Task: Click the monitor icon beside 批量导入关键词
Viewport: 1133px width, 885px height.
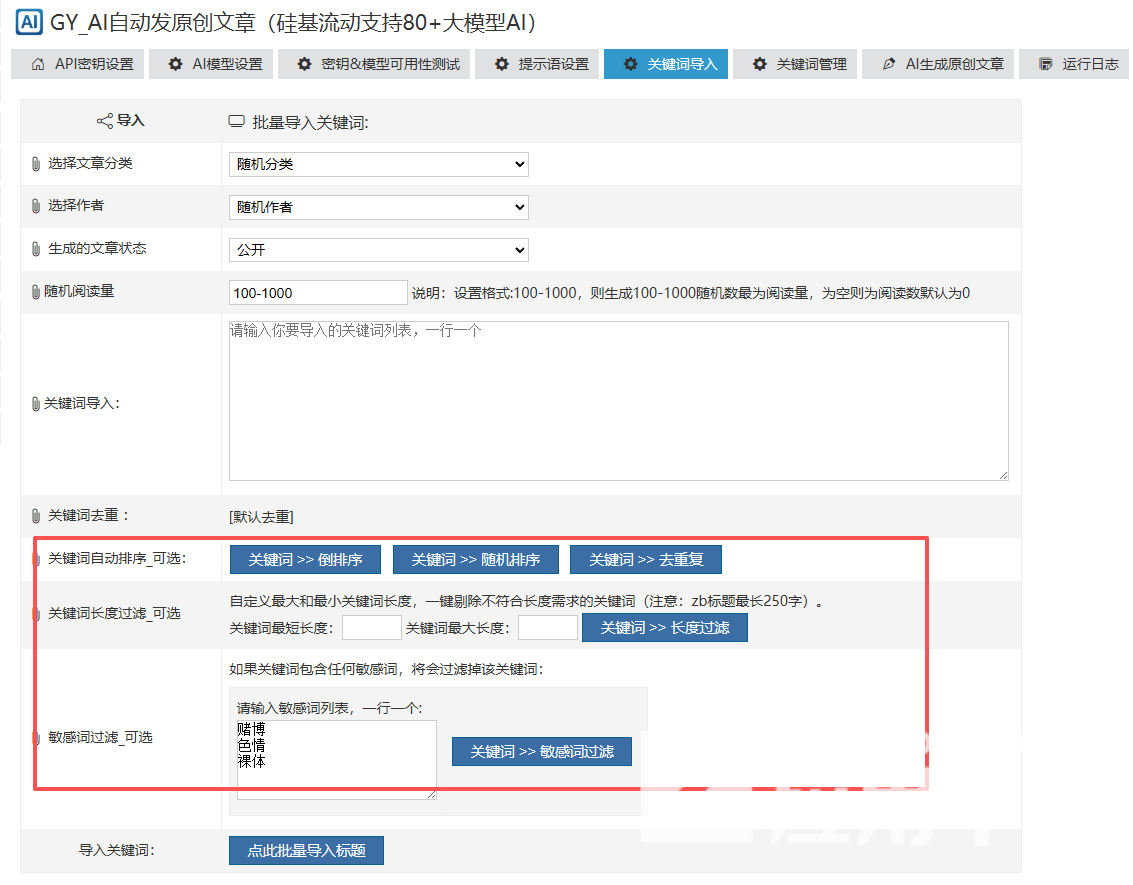Action: [x=237, y=122]
